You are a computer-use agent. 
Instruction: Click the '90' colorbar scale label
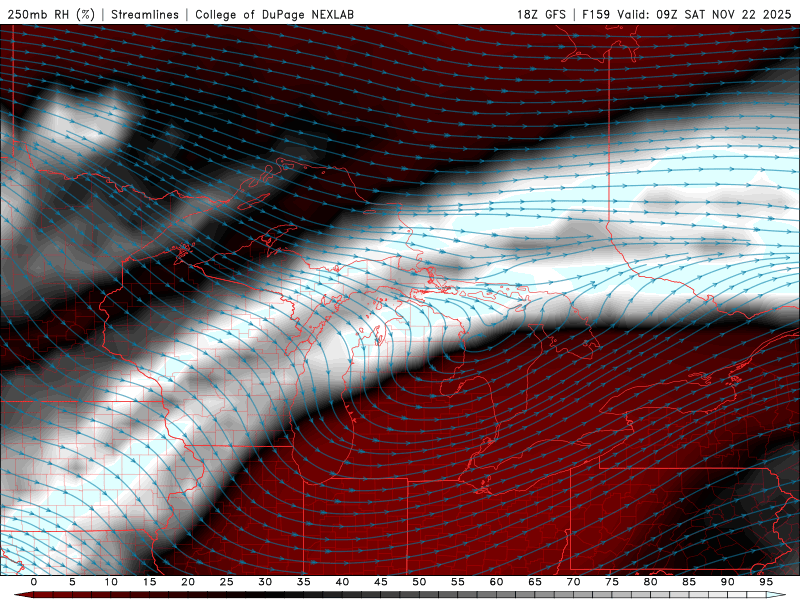(x=727, y=582)
